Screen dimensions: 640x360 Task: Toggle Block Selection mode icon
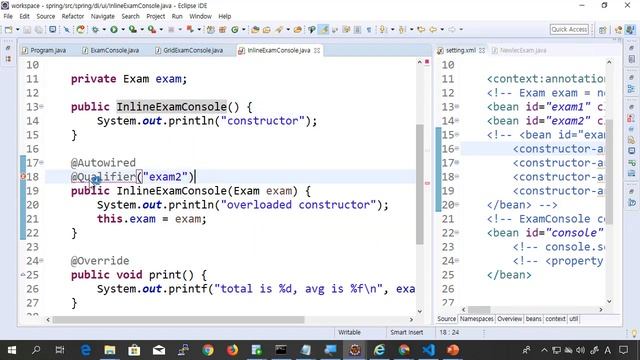point(357,29)
